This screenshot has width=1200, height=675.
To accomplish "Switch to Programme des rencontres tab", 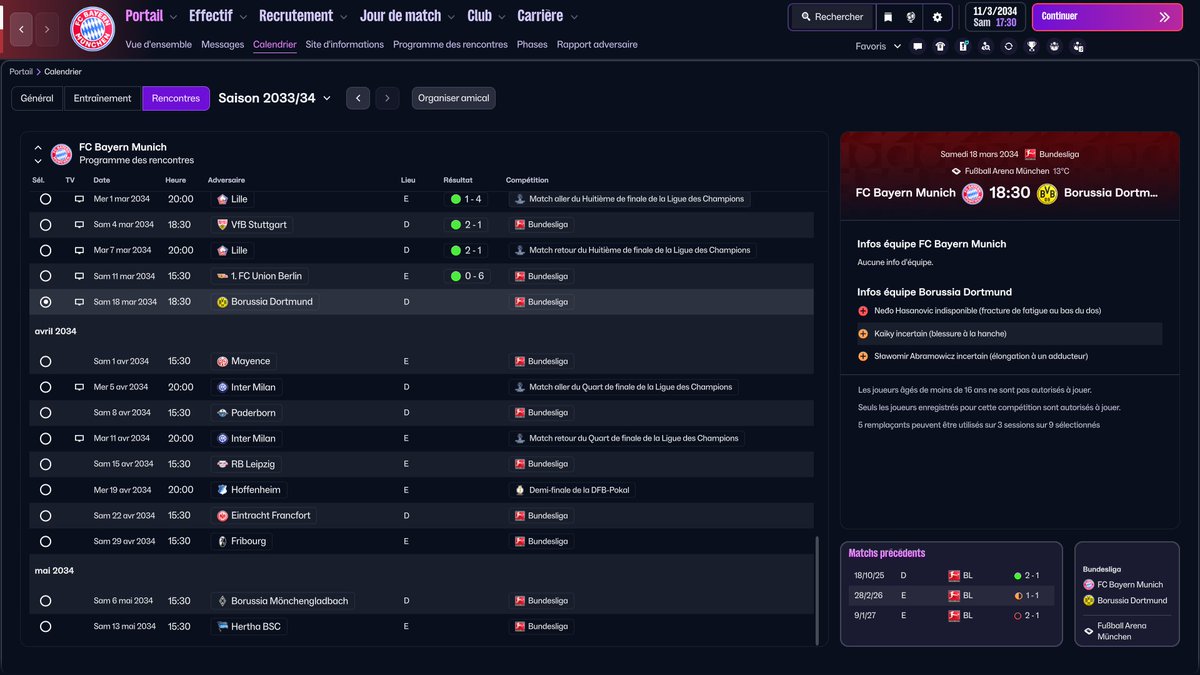I will click(x=450, y=45).
